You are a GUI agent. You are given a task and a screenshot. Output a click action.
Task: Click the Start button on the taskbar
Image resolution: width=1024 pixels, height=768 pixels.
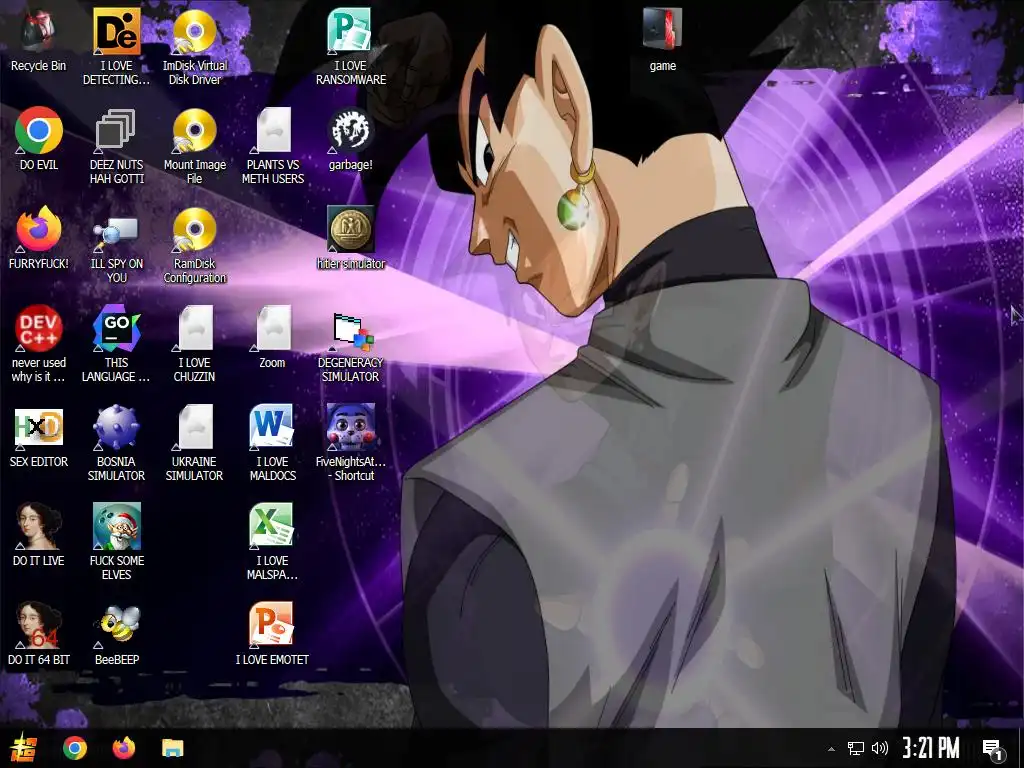[24, 748]
